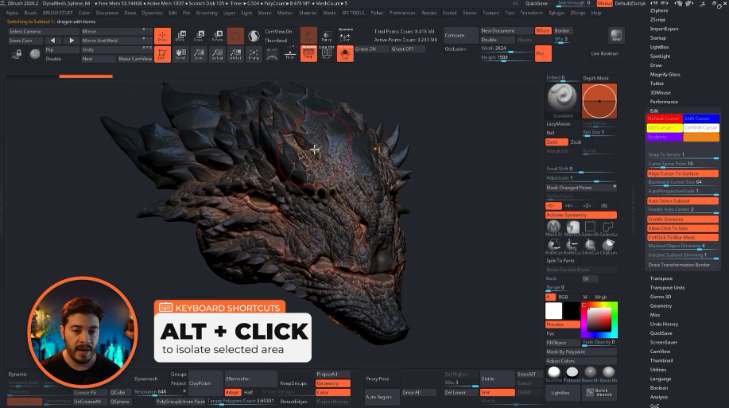Click the New Document button
This screenshot has height=408, width=729.
(506, 31)
